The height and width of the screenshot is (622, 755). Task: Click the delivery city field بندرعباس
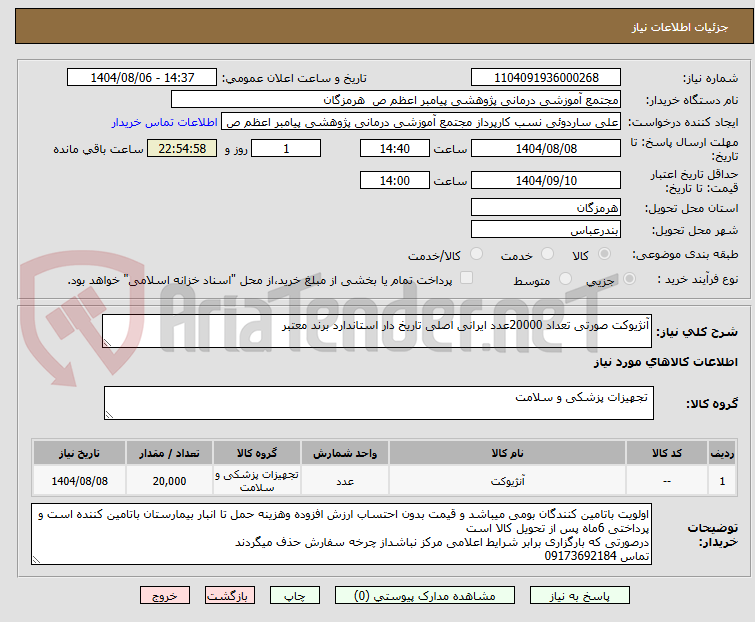(546, 230)
